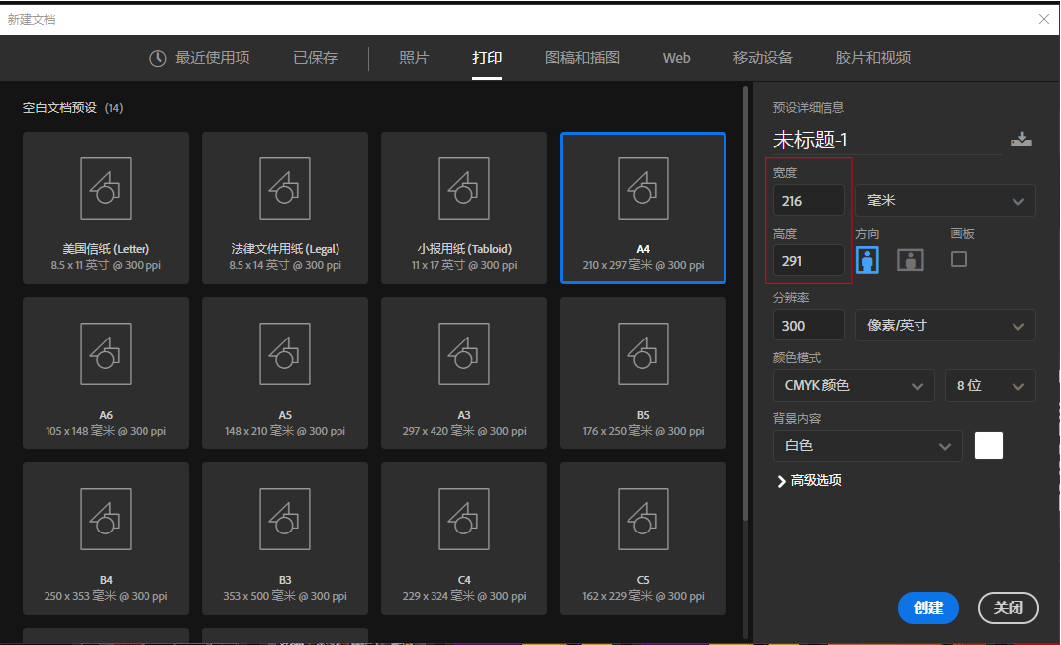Open the 毫米 width unit dropdown
The image size is (1061, 645).
click(x=945, y=201)
